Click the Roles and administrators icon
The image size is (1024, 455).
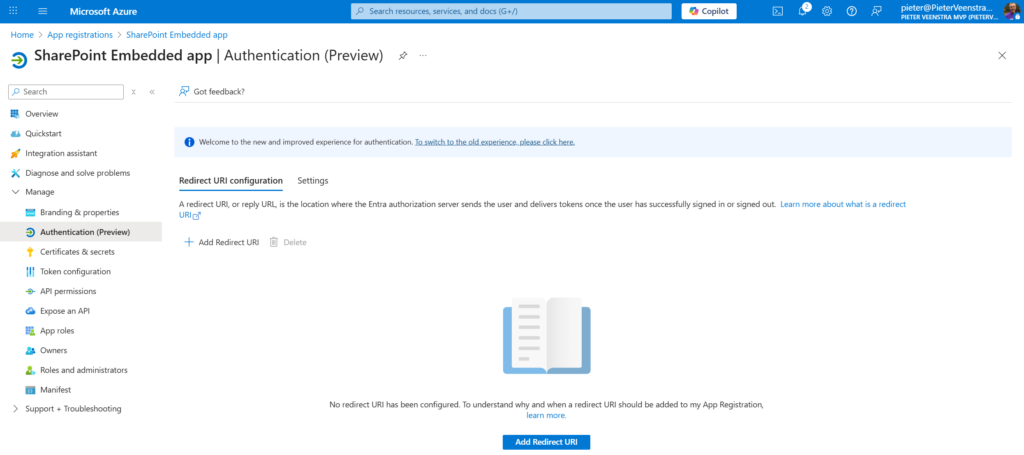(x=30, y=370)
